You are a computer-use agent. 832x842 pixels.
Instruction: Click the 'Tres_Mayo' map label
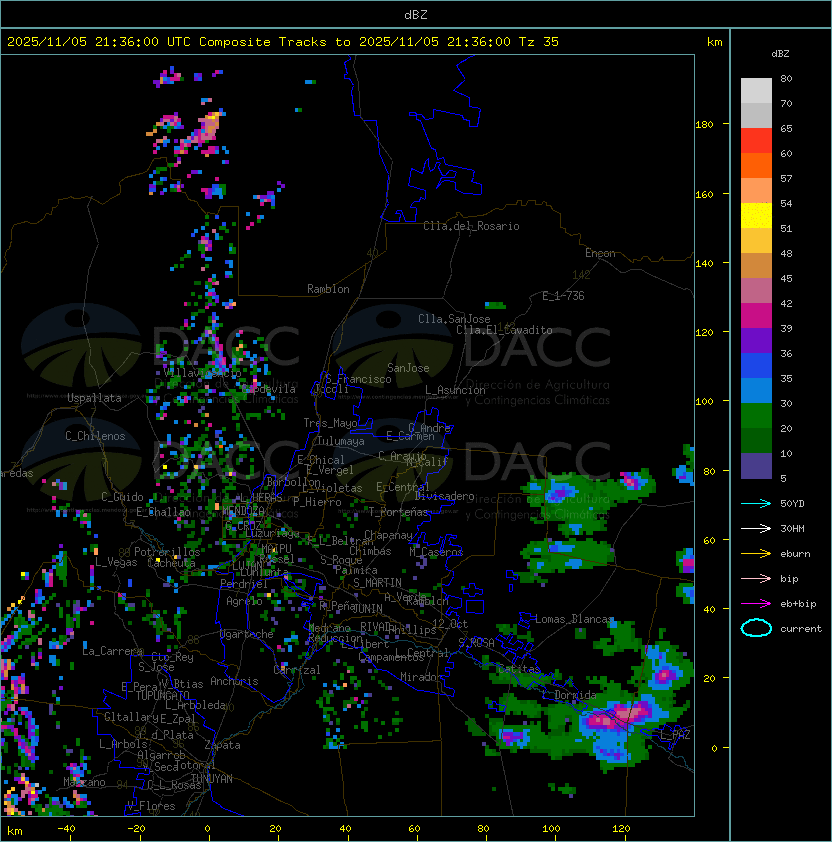coord(330,423)
